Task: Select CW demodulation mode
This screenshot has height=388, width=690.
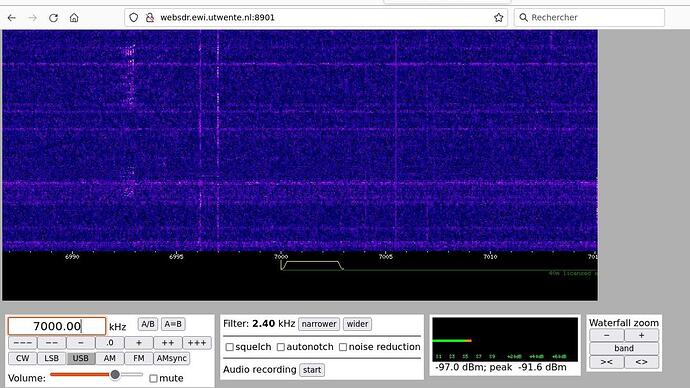Action: 22,358
